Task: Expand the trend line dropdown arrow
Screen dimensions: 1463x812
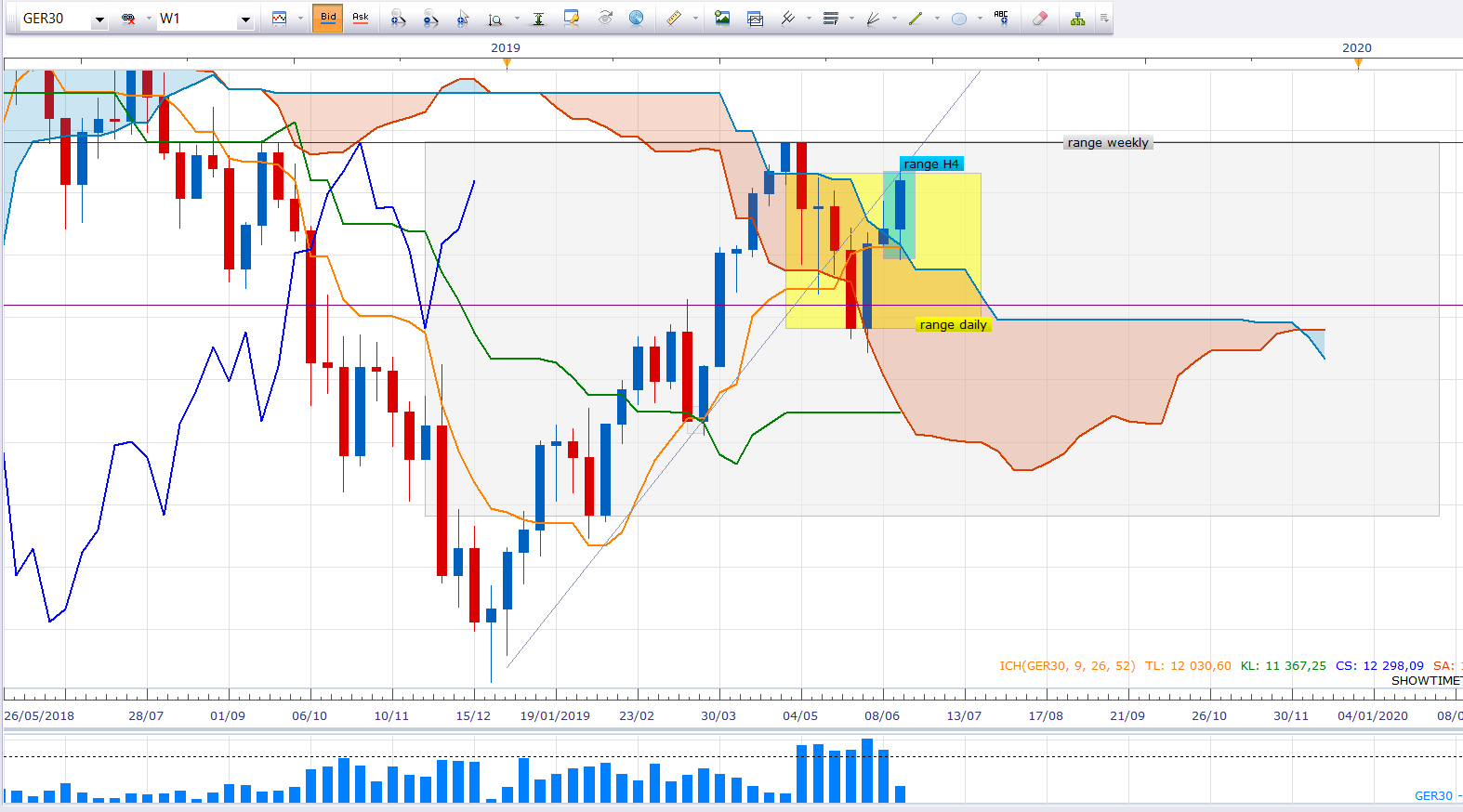Action: 937,19
